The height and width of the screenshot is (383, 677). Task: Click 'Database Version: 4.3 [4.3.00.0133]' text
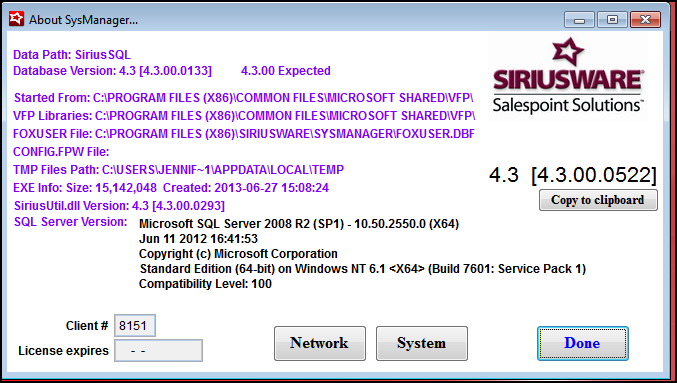pos(112,71)
